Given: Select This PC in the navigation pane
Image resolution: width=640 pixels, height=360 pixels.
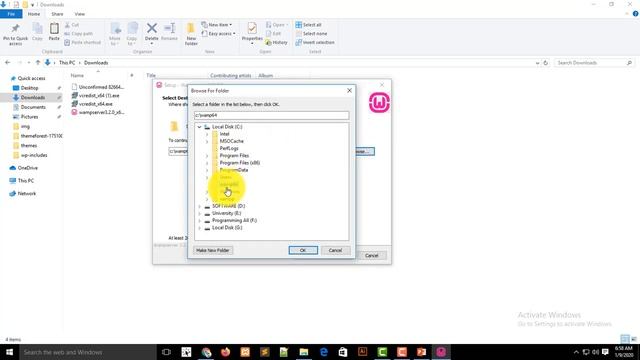Looking at the screenshot, I should 25,181.
